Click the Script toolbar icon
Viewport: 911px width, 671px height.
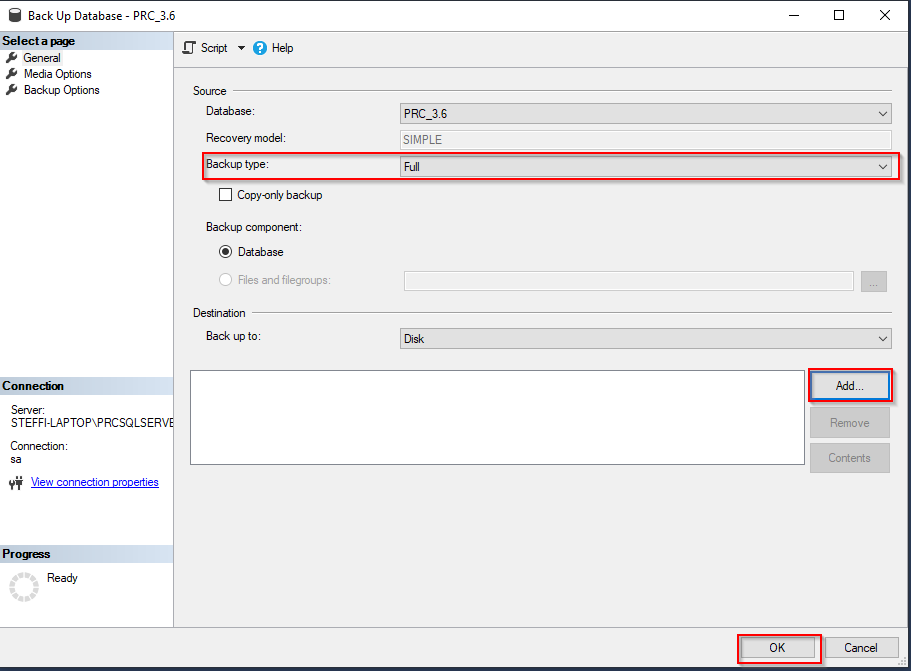[190, 48]
